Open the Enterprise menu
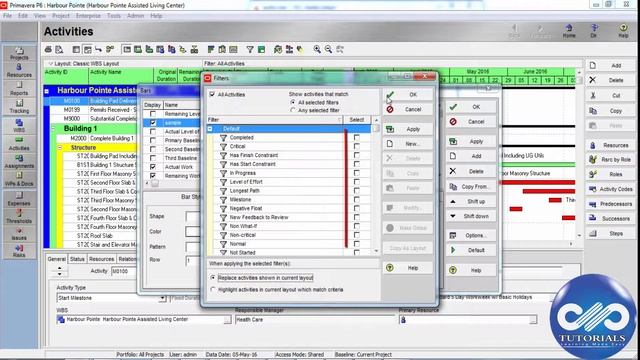 click(88, 16)
